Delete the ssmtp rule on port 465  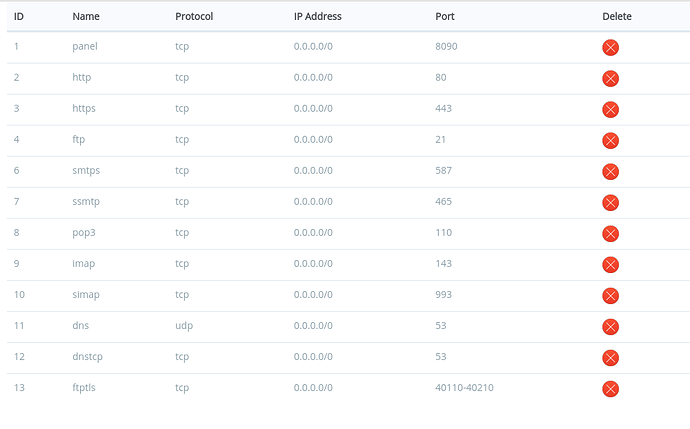pos(610,203)
